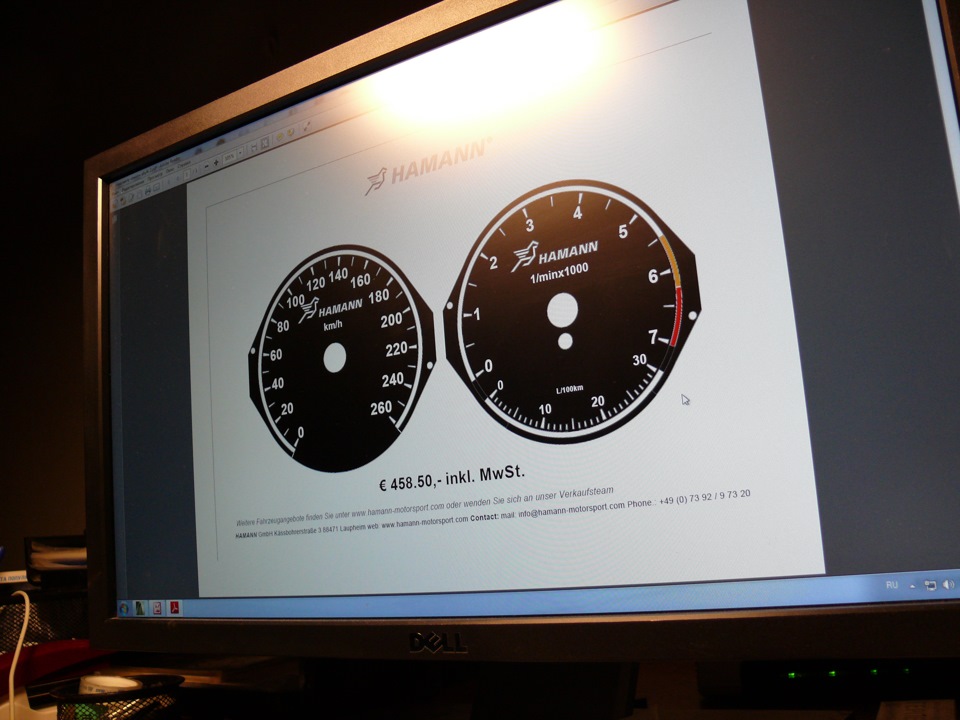Open the Windows Start menu
960x720 pixels.
(124, 609)
